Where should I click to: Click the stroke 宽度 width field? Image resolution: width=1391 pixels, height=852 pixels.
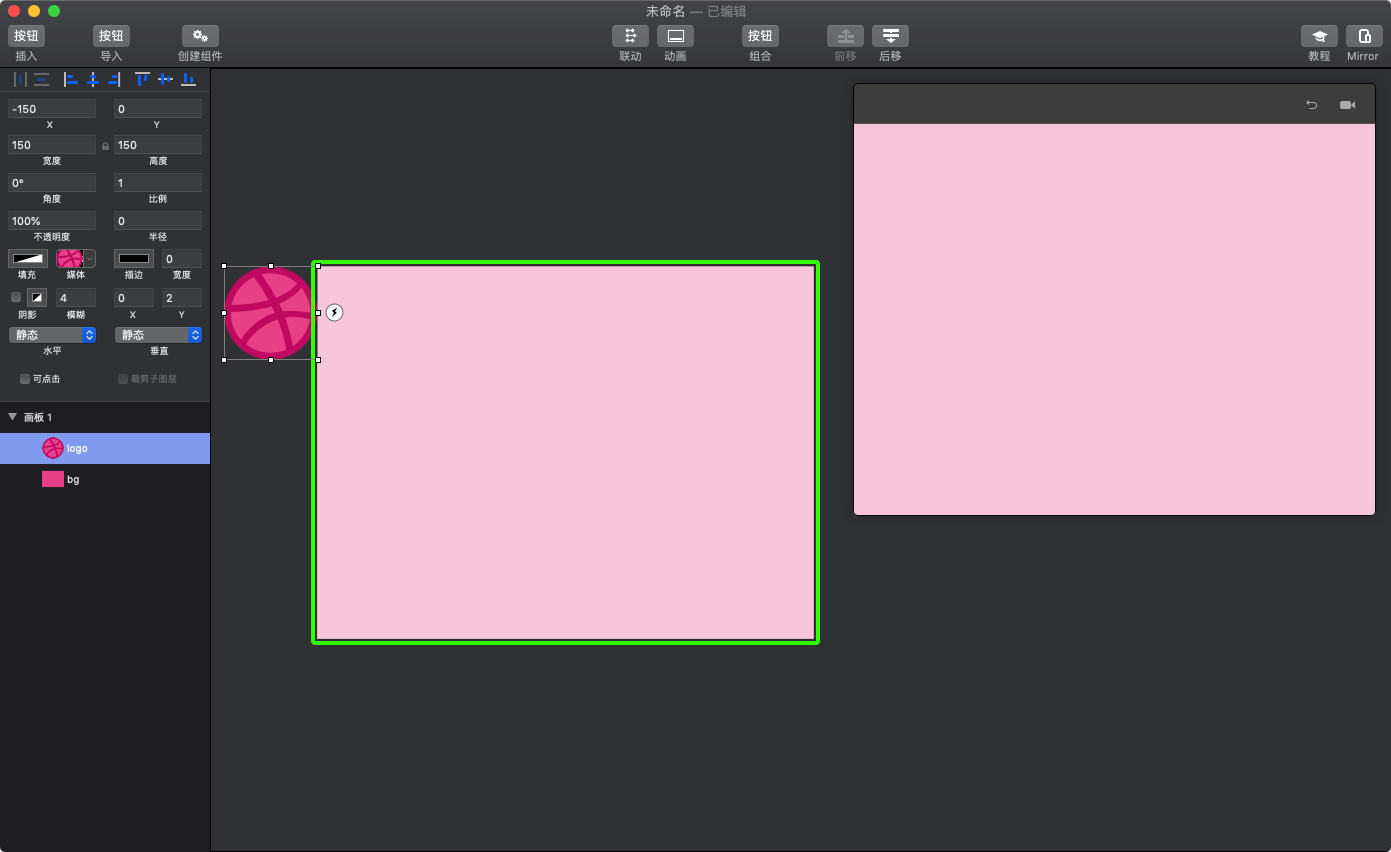(x=182, y=259)
